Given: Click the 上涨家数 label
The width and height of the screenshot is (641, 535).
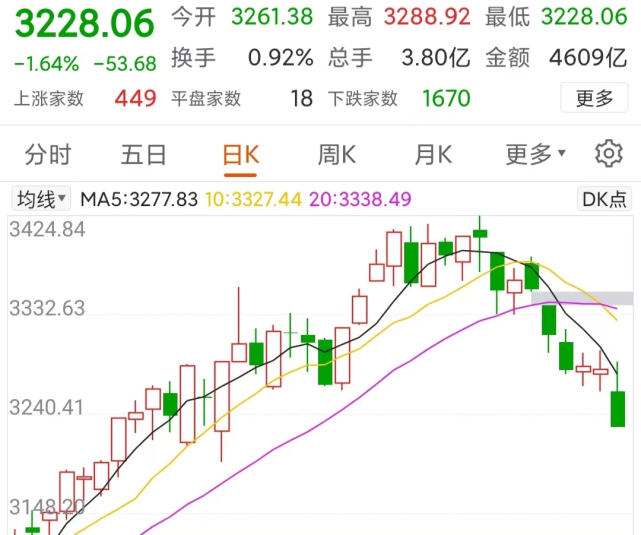Looking at the screenshot, I should (x=49, y=98).
